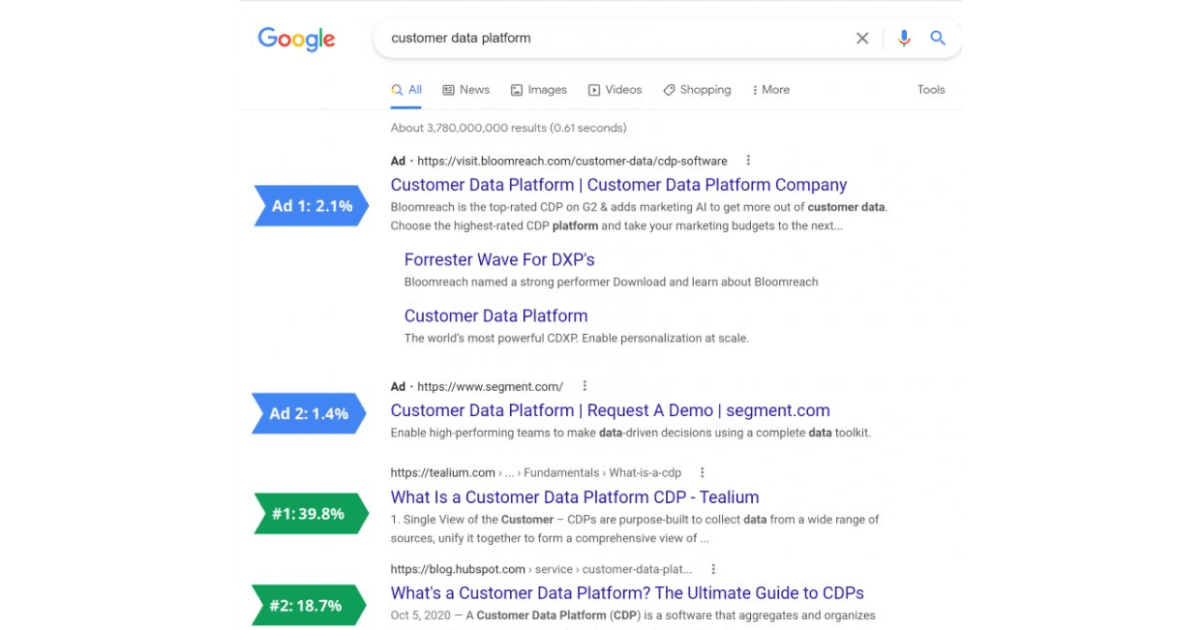The width and height of the screenshot is (1200, 630).
Task: Click the Enable high-performing teams description text
Action: (x=630, y=433)
